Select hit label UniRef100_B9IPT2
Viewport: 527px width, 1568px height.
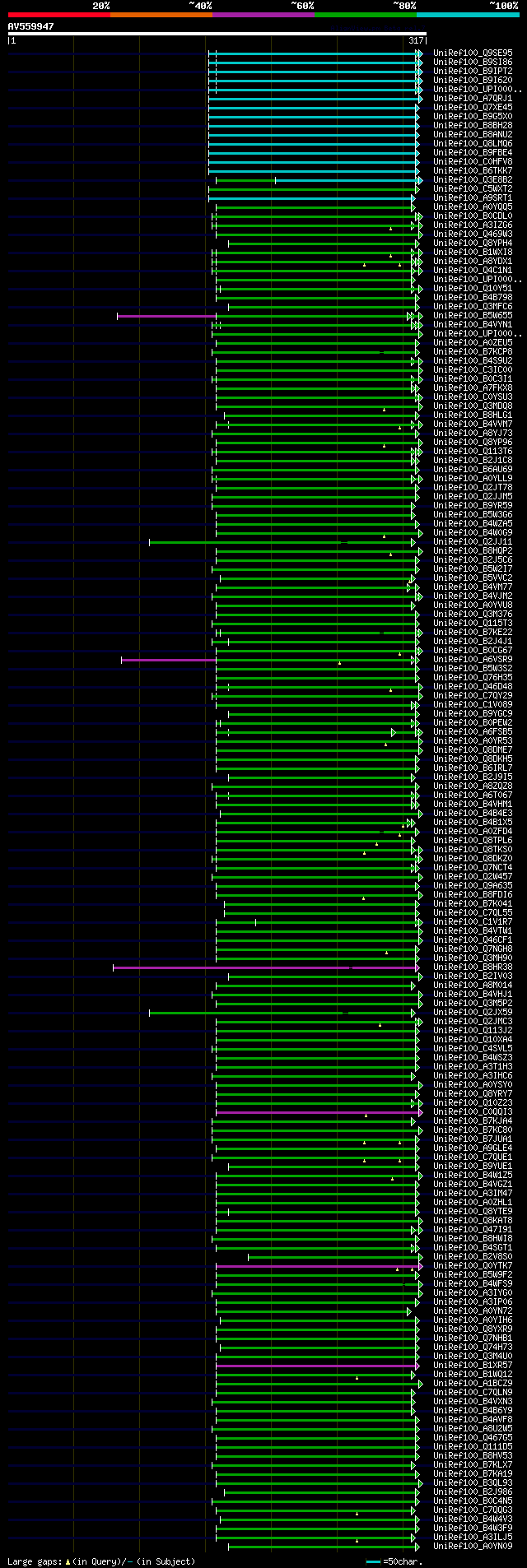(473, 71)
